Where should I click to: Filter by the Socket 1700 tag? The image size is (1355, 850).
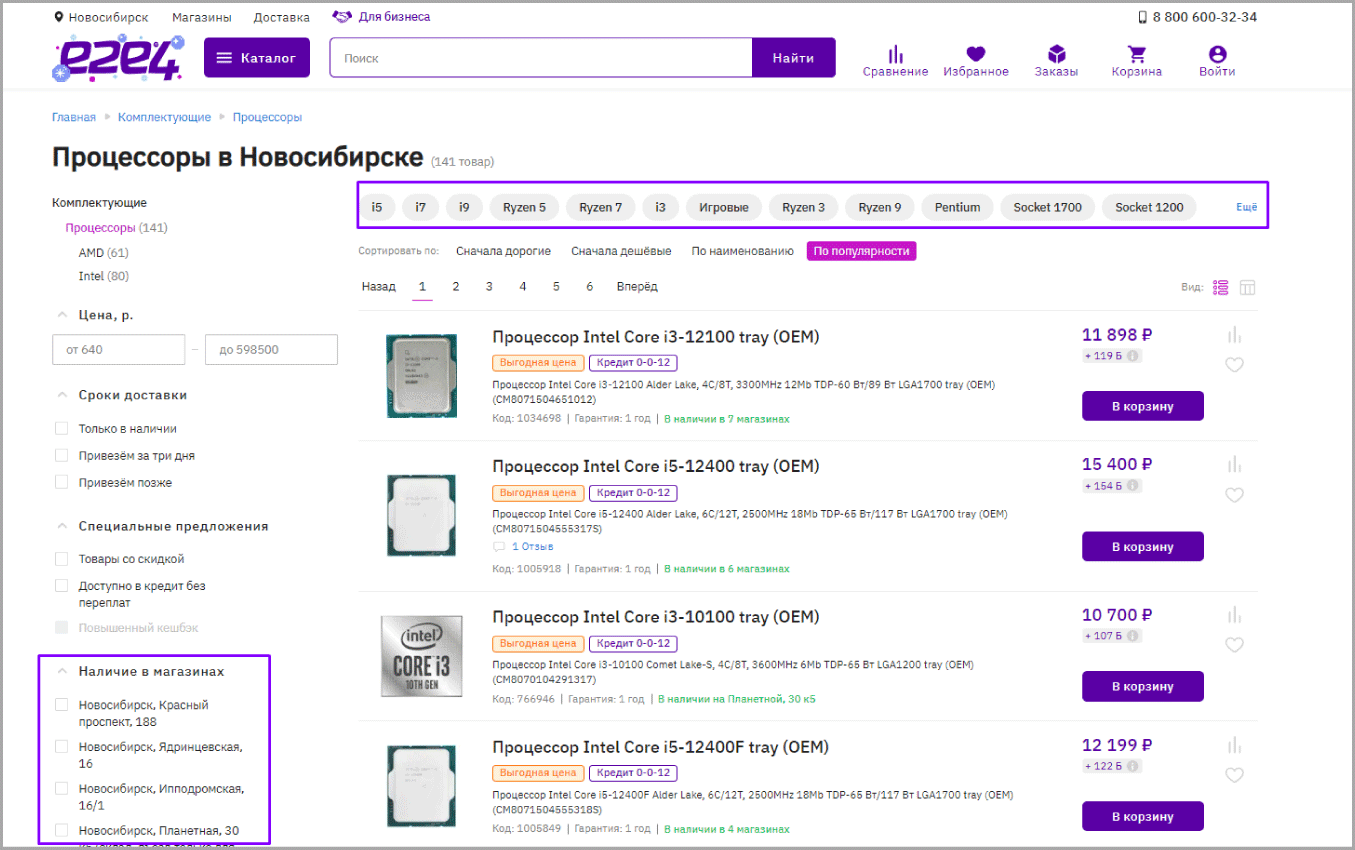point(1047,207)
